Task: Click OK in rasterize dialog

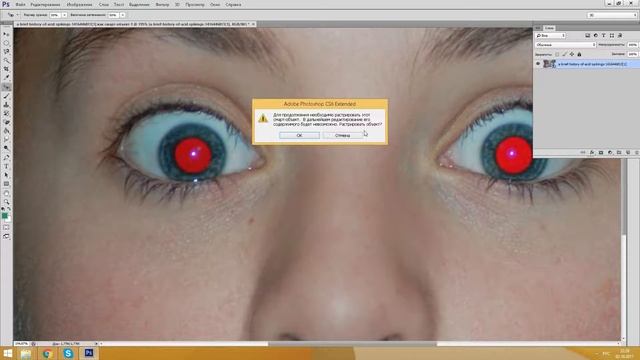Action: (299, 135)
